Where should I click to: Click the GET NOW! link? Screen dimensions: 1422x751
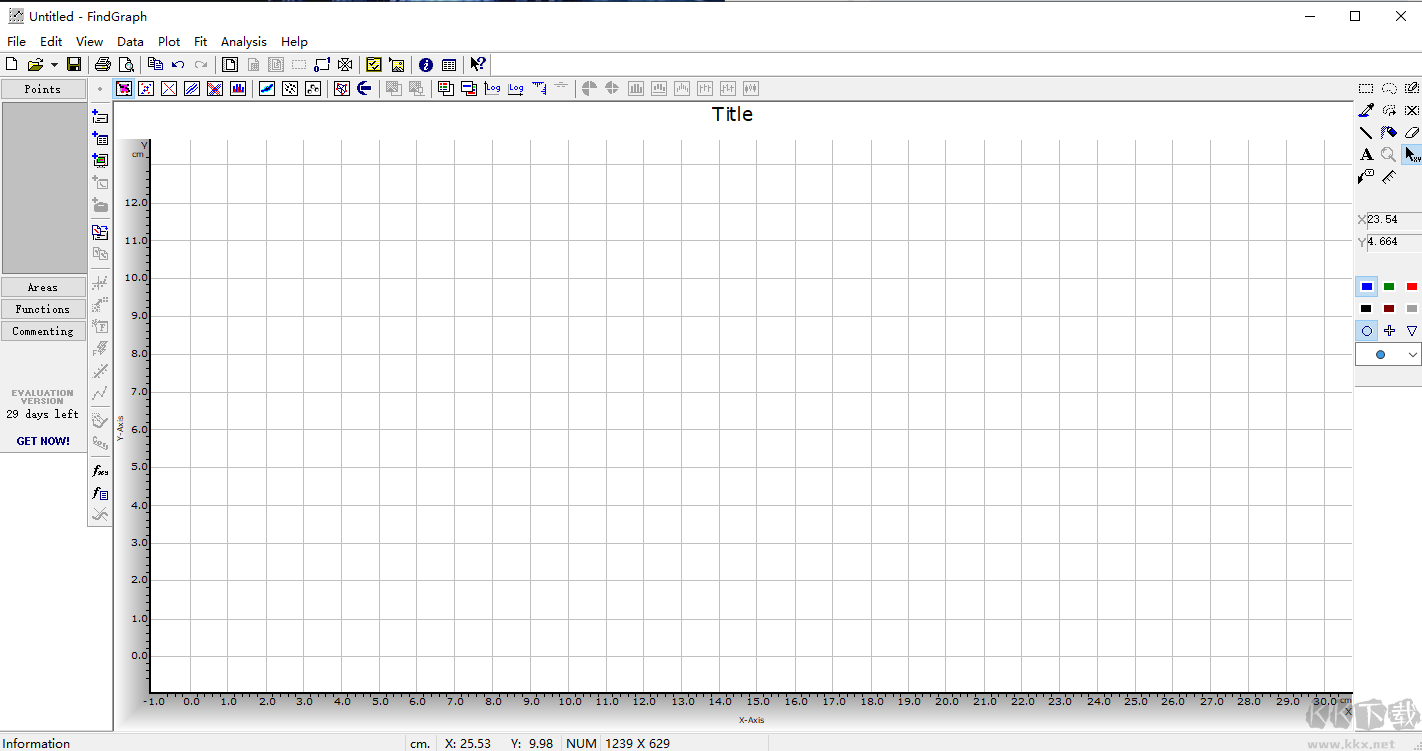coord(43,441)
